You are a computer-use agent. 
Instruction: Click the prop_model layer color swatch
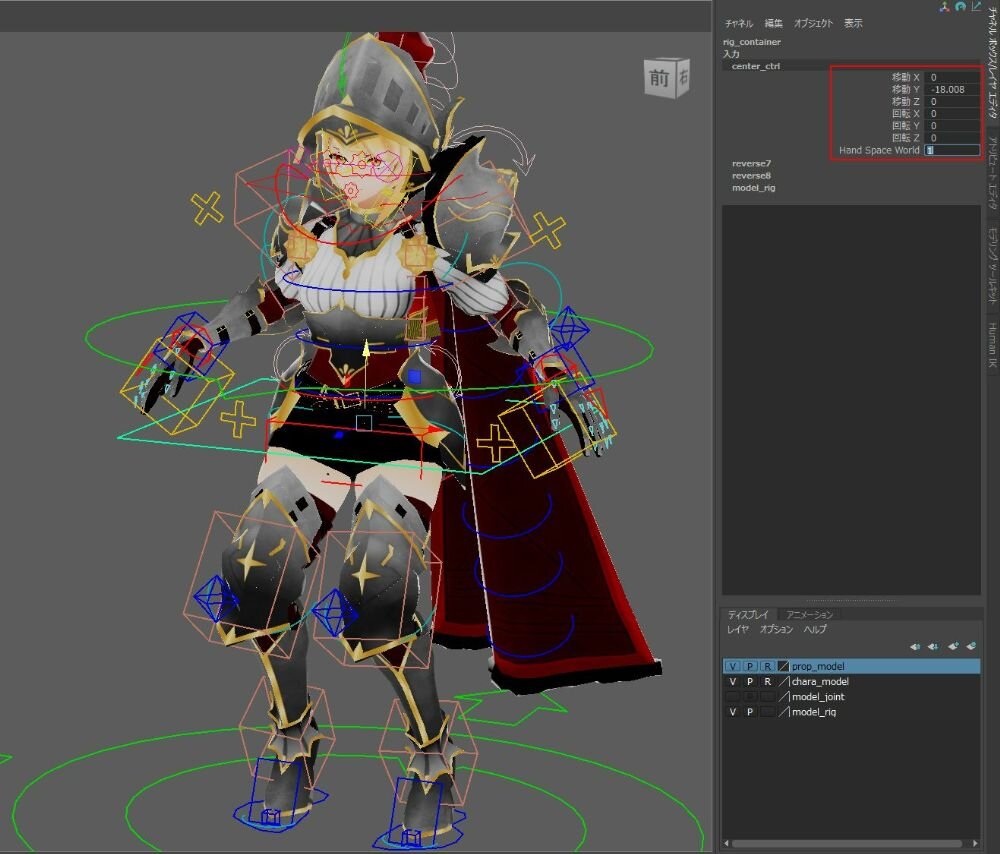(x=784, y=666)
